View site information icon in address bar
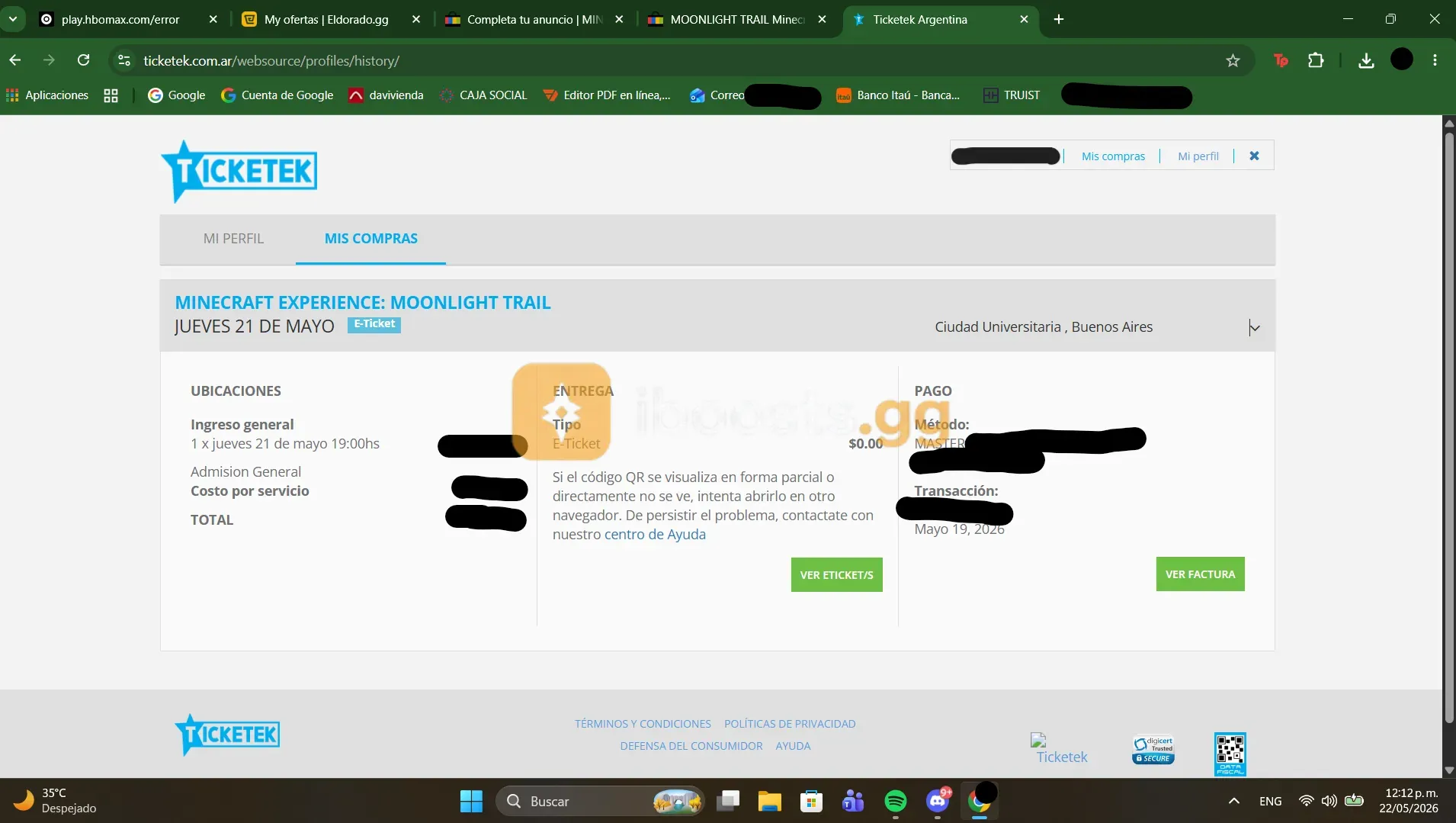The image size is (1456, 823). point(124,60)
